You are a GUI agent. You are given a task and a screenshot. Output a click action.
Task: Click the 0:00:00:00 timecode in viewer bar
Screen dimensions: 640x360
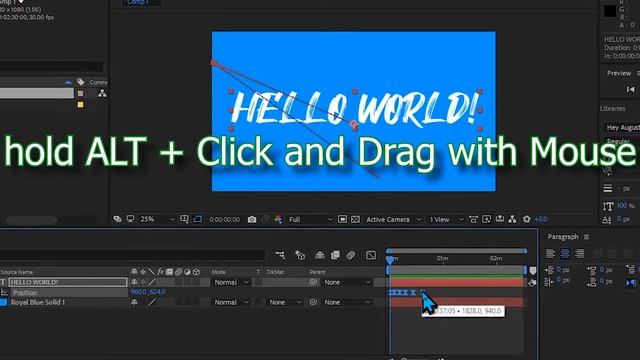(x=224, y=220)
